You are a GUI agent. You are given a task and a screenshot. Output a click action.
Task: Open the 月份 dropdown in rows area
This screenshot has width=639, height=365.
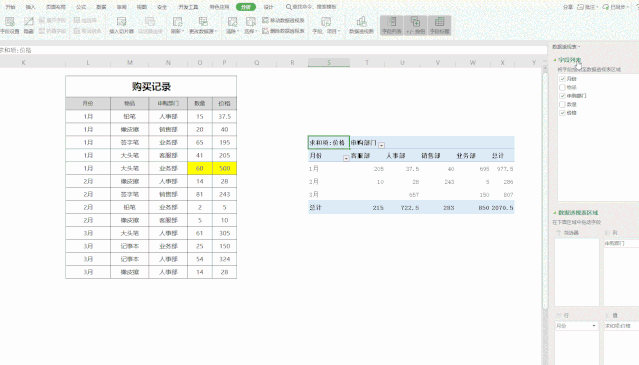[594, 326]
